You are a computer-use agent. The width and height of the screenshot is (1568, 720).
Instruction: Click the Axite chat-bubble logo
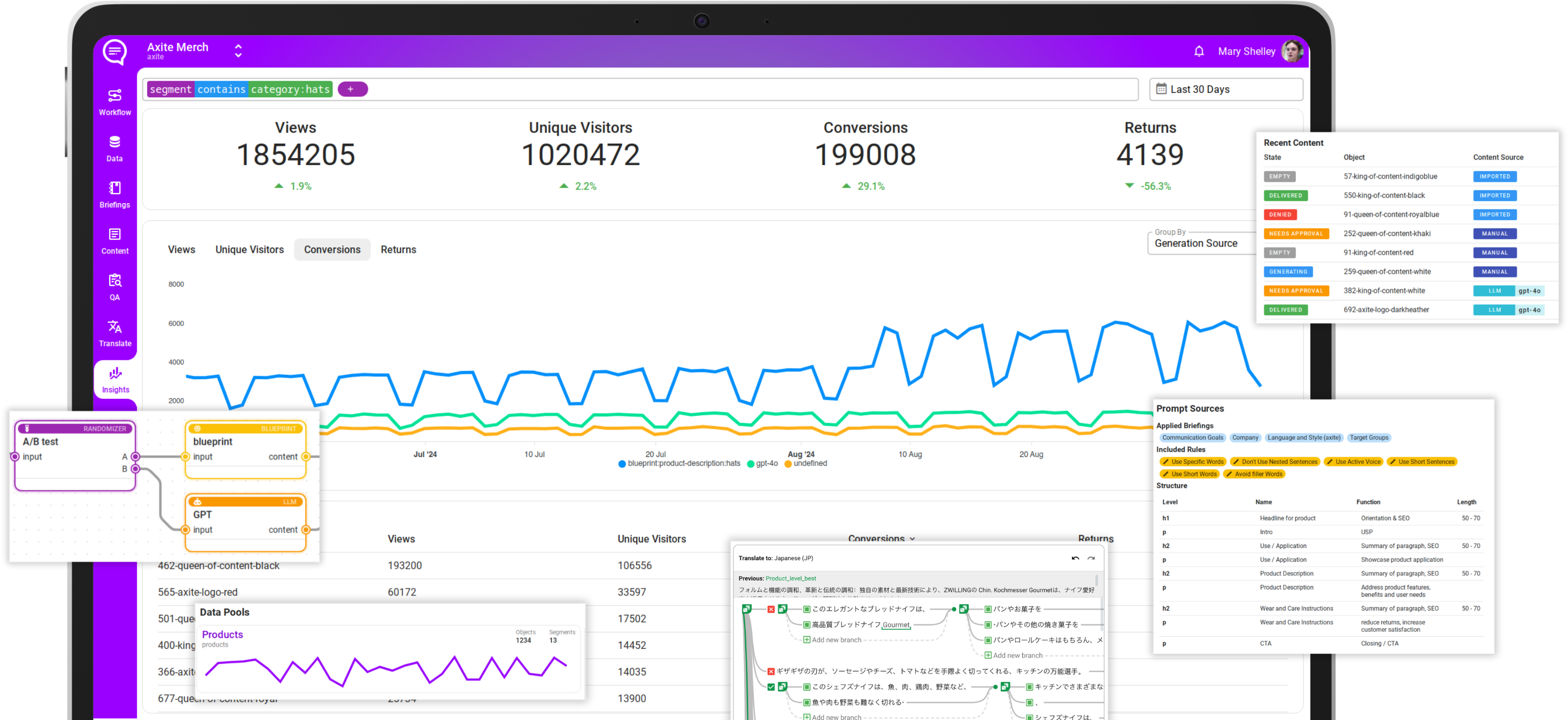pyautogui.click(x=114, y=52)
